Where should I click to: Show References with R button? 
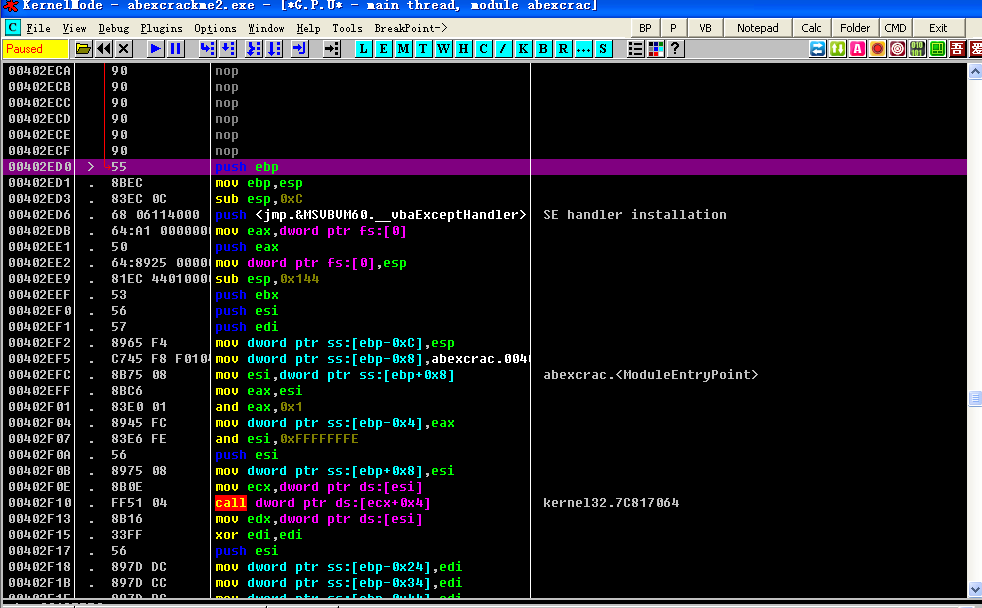pos(563,49)
